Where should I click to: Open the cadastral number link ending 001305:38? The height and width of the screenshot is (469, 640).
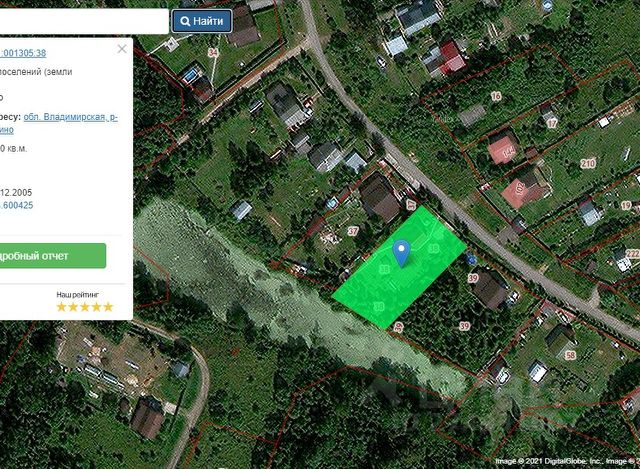(23, 53)
